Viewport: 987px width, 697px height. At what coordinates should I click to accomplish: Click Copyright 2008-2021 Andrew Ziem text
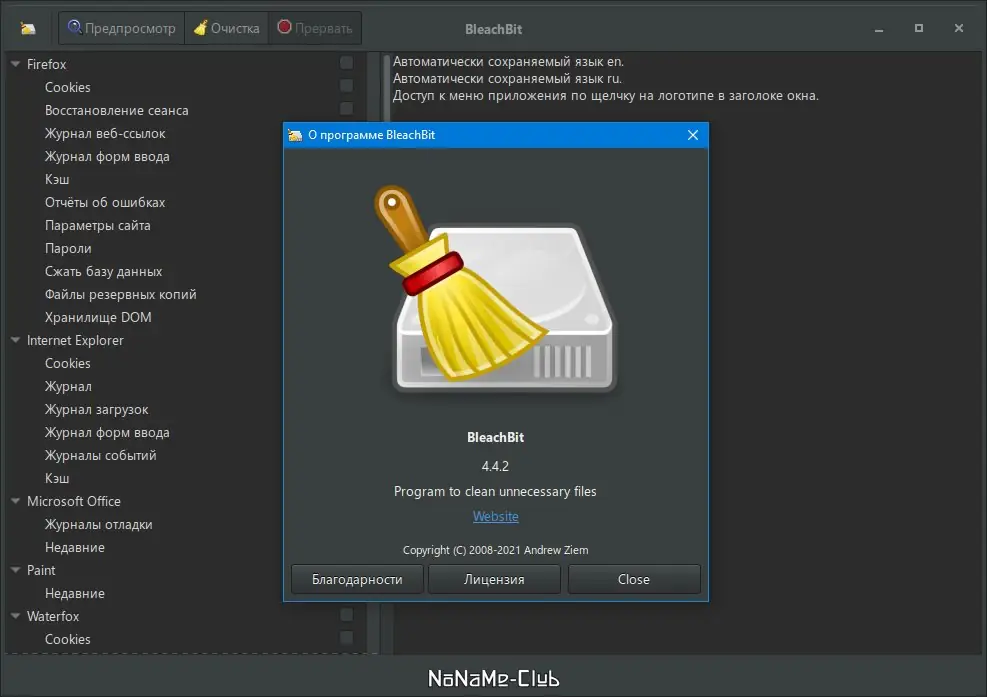tap(495, 550)
